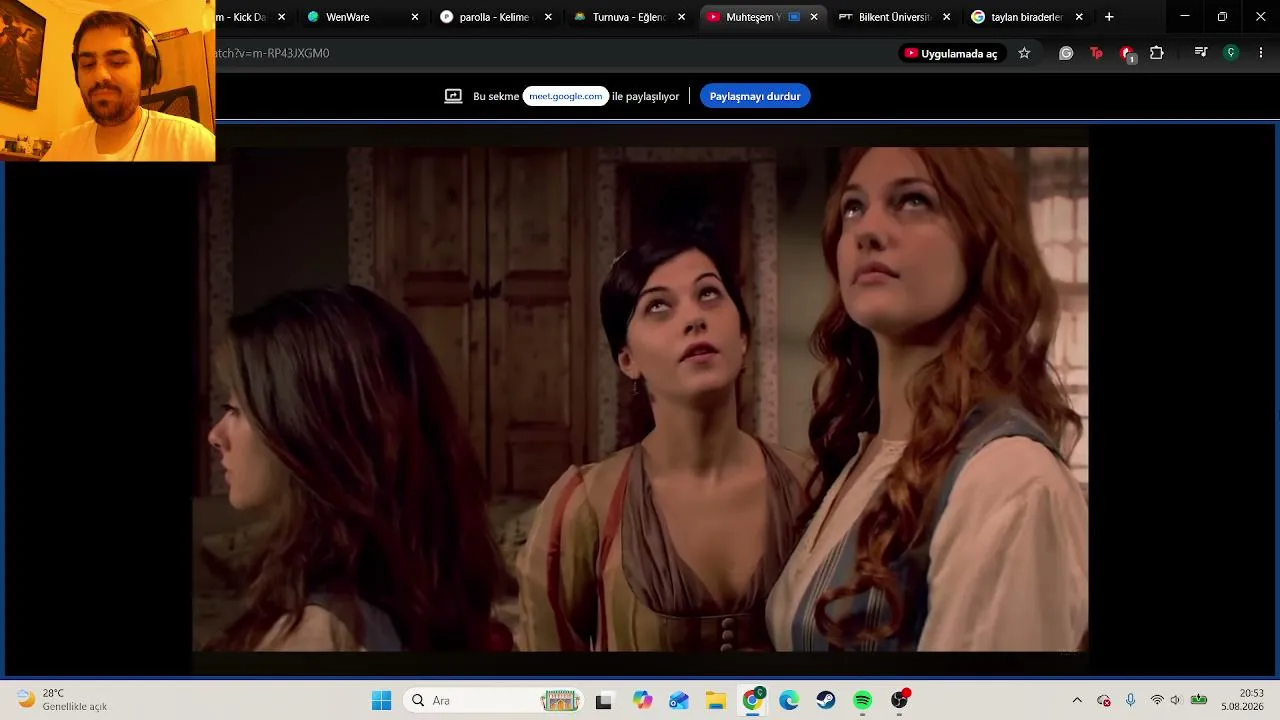1280x720 pixels.
Task: Close the WenWare tab
Action: (x=415, y=17)
